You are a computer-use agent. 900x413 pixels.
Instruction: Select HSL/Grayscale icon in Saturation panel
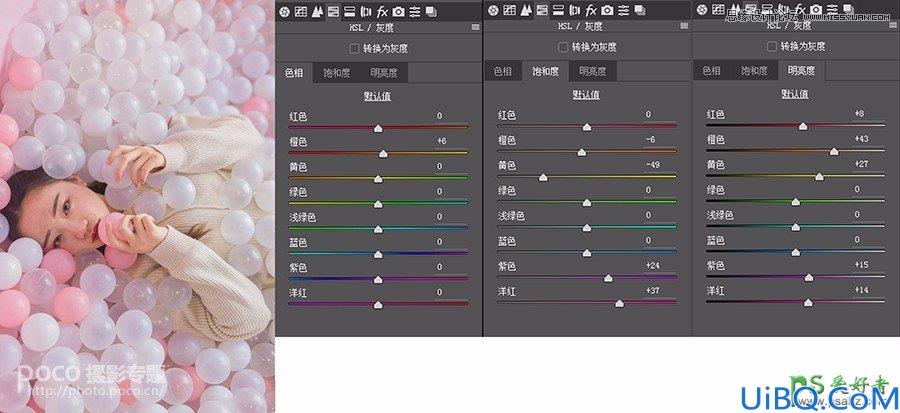coord(542,10)
